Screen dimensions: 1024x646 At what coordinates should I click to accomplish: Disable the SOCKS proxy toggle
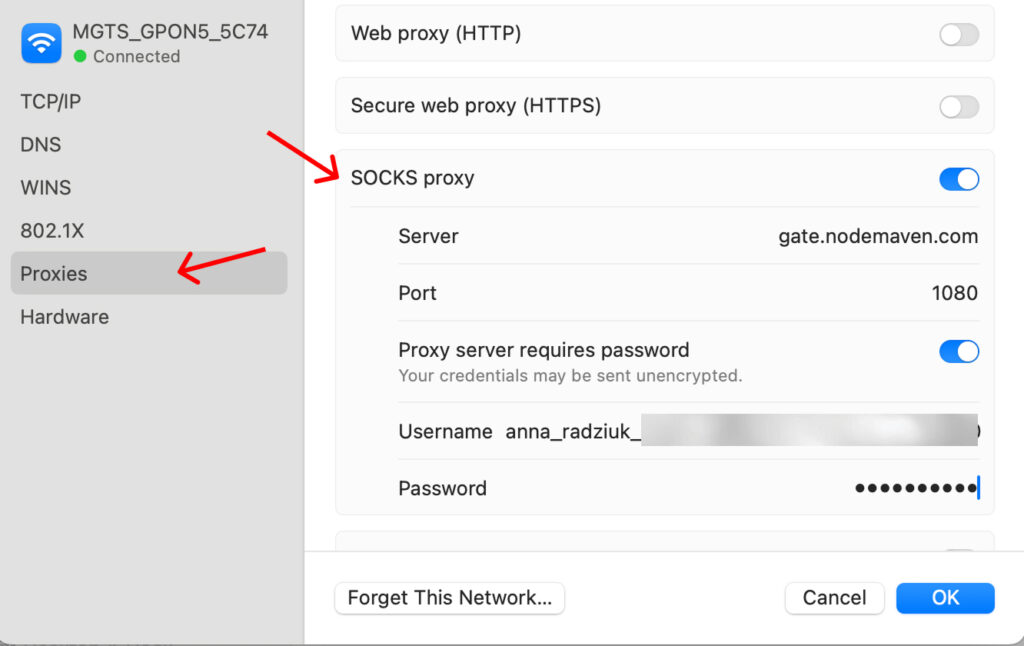[958, 179]
